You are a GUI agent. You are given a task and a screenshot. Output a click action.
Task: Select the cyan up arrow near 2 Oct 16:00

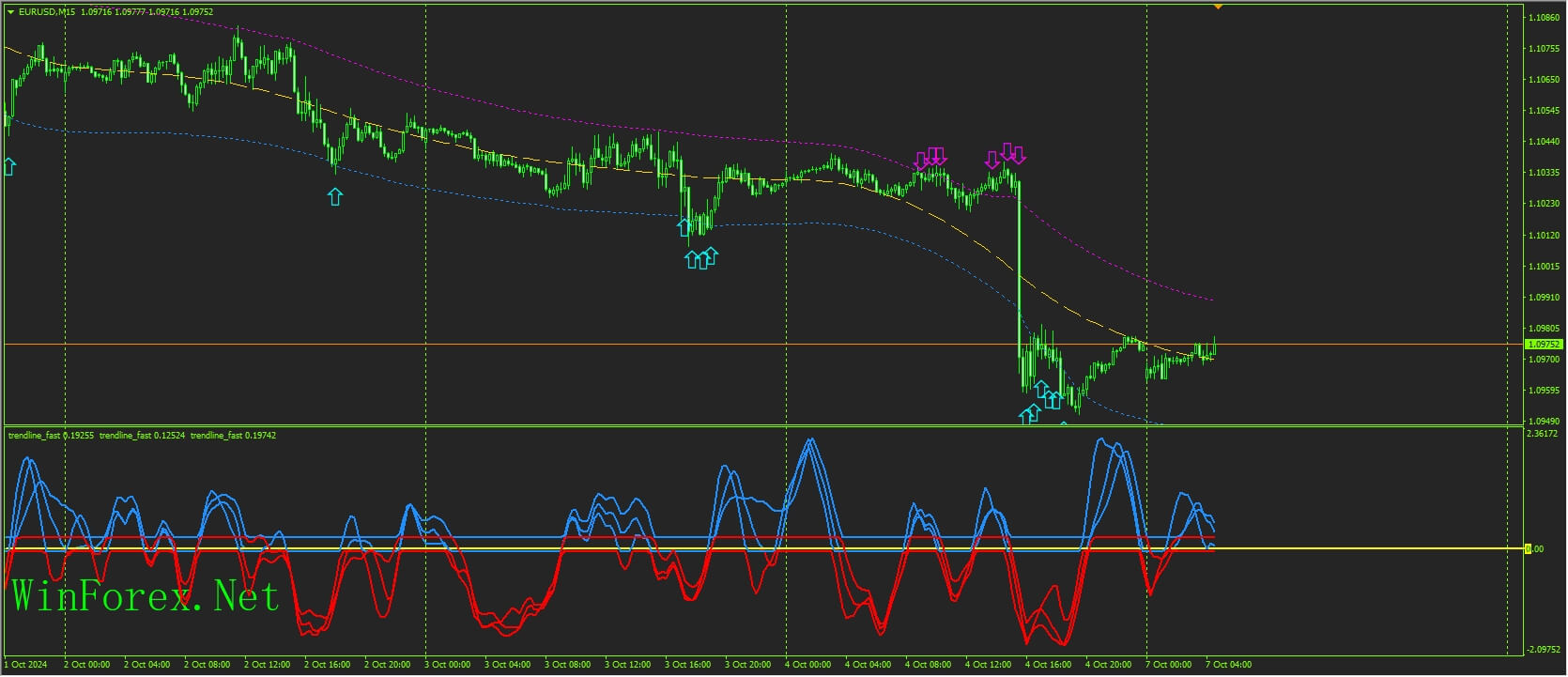(335, 195)
